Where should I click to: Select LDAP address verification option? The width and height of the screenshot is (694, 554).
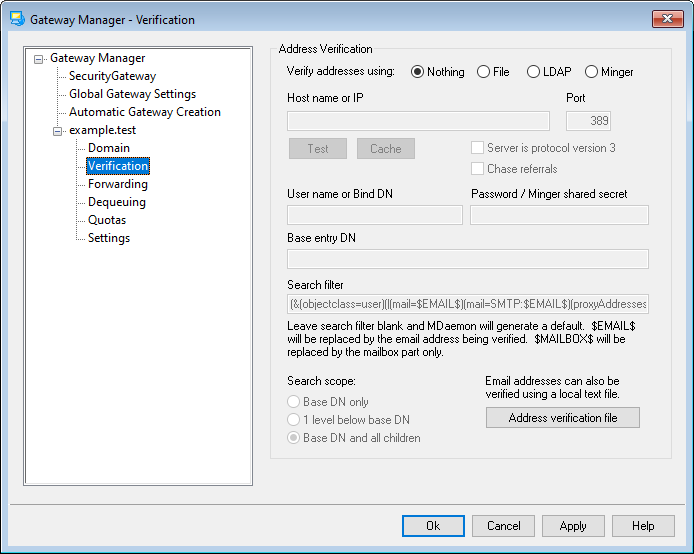point(534,72)
